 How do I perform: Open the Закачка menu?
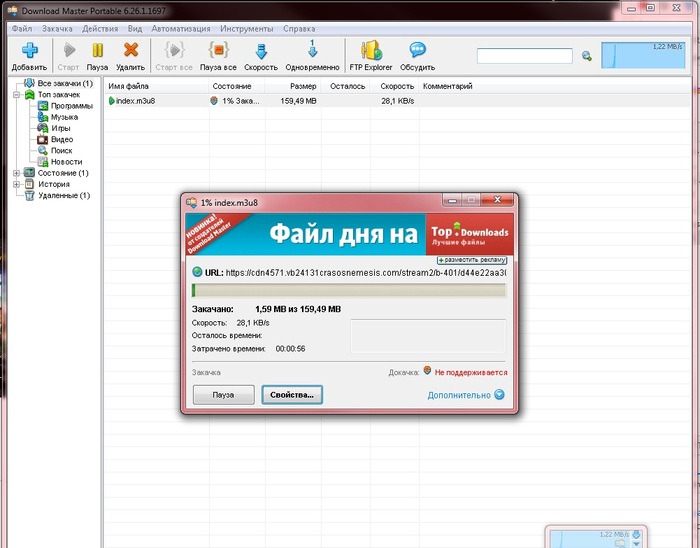pyautogui.click(x=57, y=29)
